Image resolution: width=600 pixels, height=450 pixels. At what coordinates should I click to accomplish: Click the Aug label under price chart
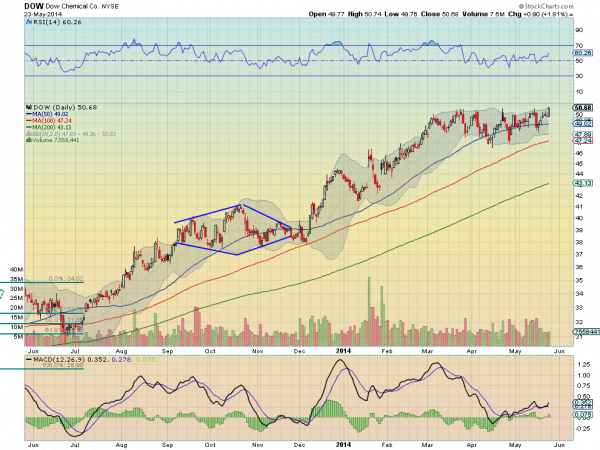(x=121, y=351)
